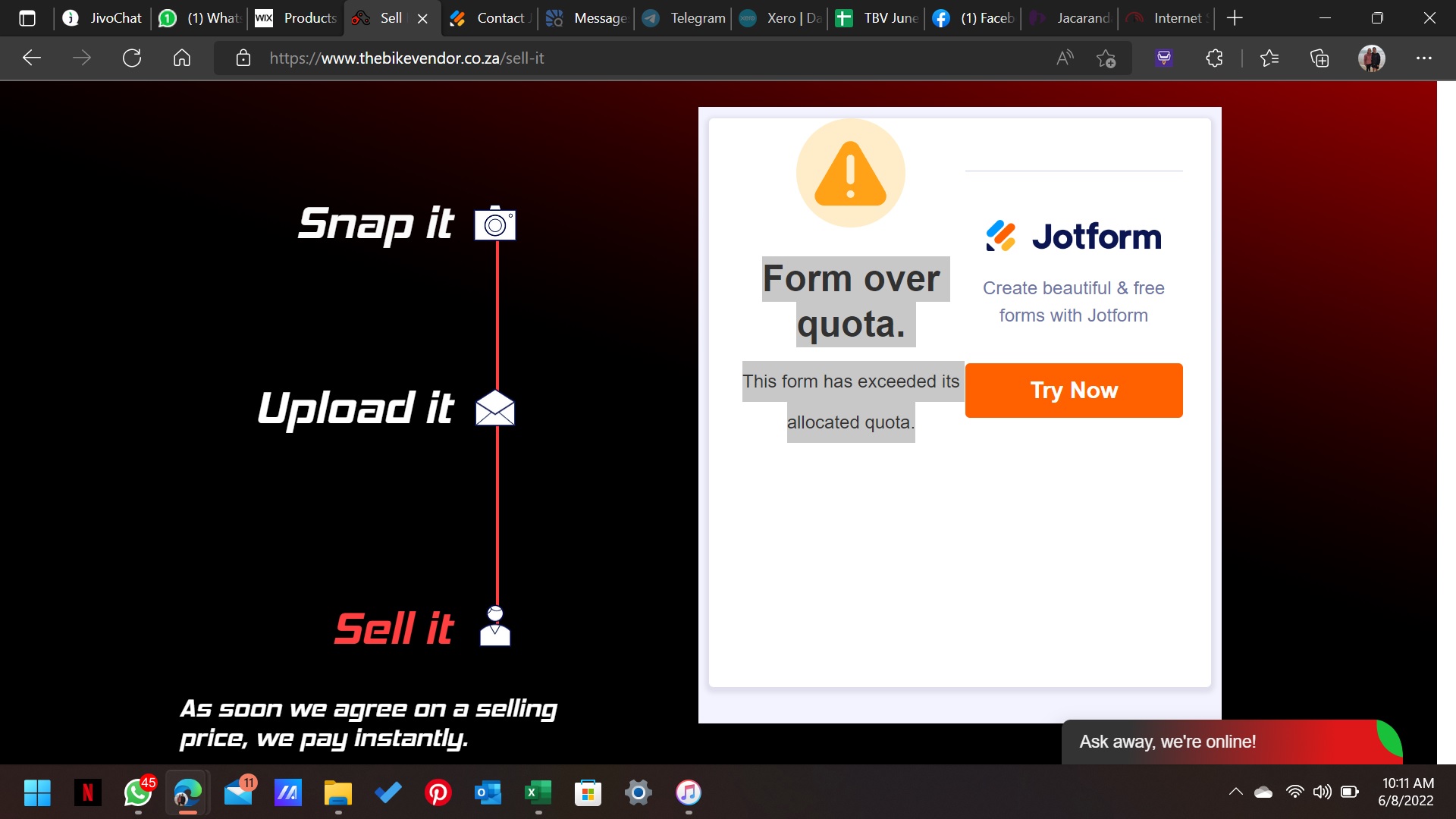This screenshot has height=819, width=1456.
Task: Click the home icon in toolbar
Action: 182,58
